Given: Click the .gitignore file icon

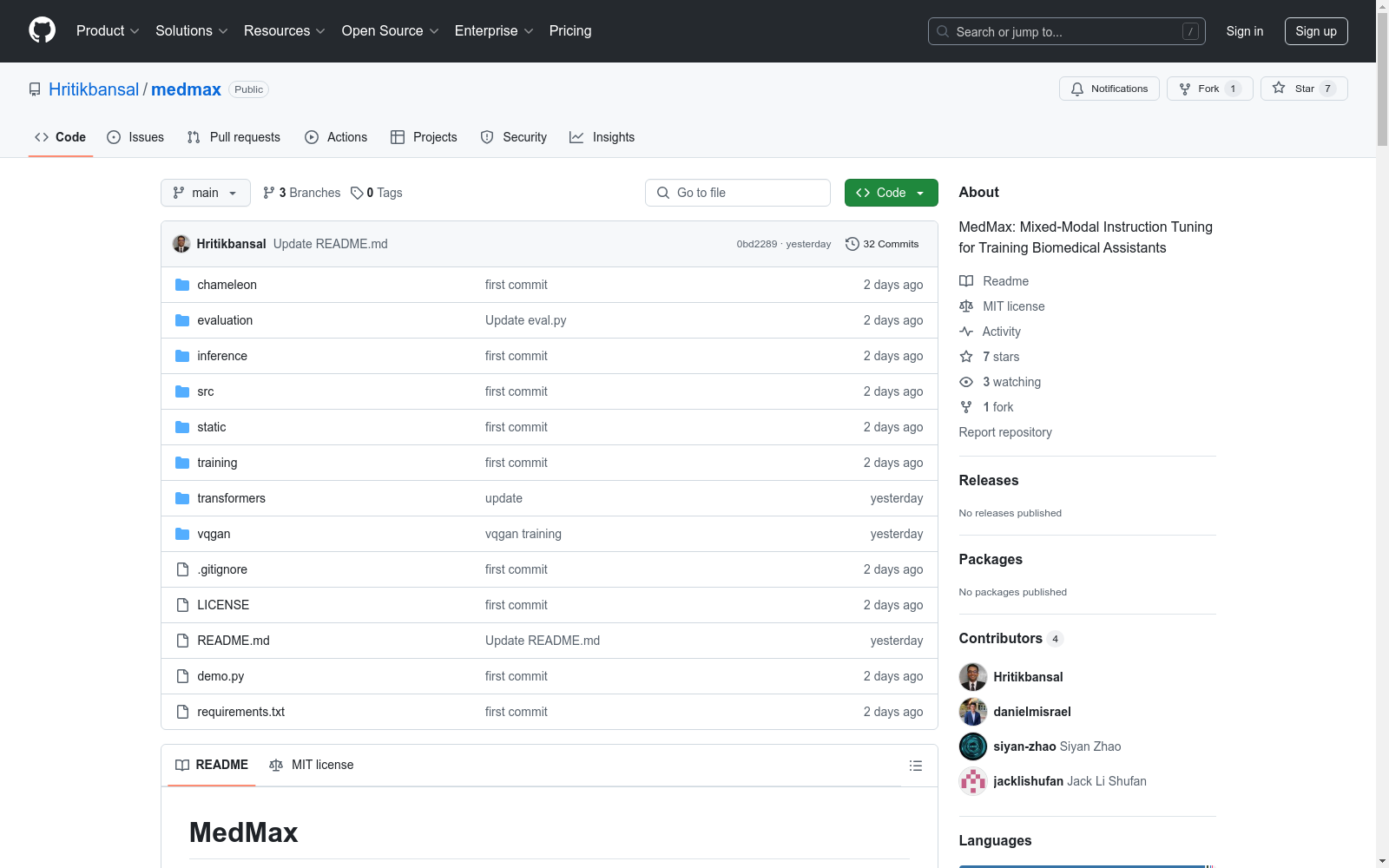Looking at the screenshot, I should coord(182,569).
